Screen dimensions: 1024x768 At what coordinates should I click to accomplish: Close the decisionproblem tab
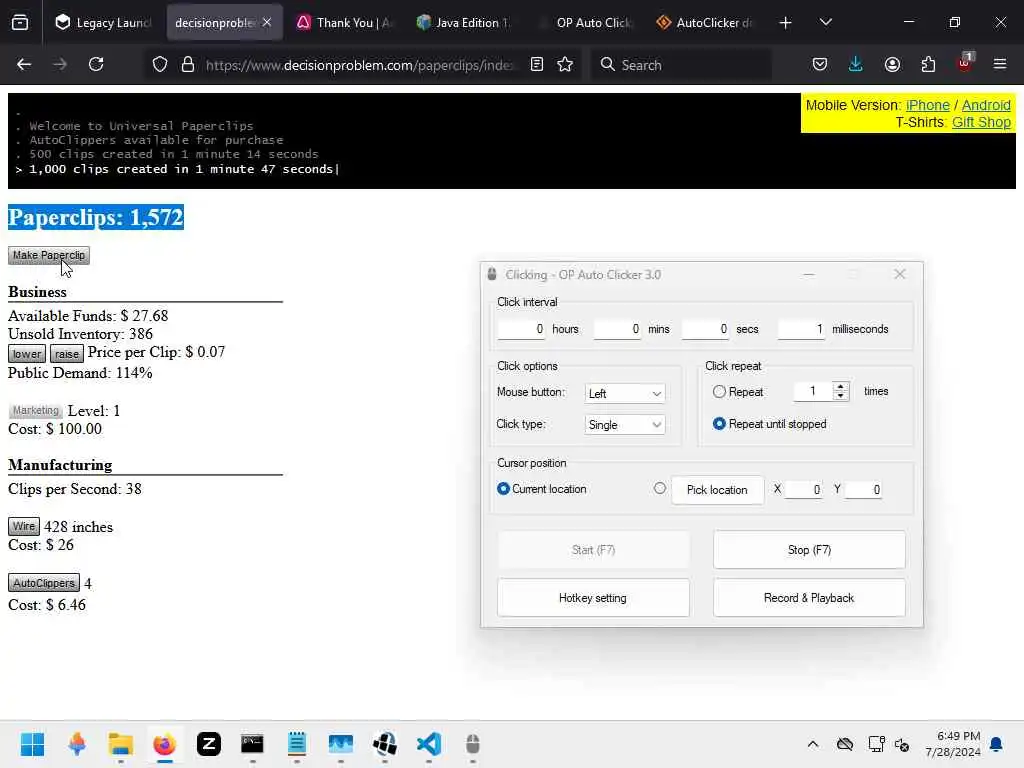point(267,22)
